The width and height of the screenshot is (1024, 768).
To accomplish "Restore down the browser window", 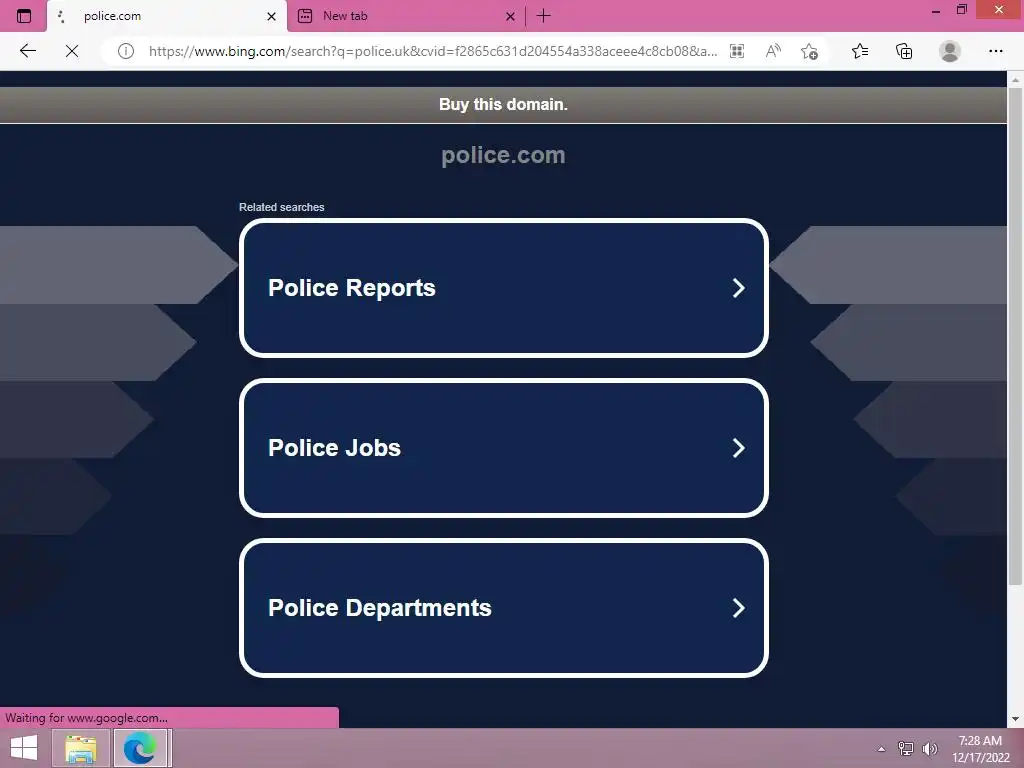I will pos(962,10).
